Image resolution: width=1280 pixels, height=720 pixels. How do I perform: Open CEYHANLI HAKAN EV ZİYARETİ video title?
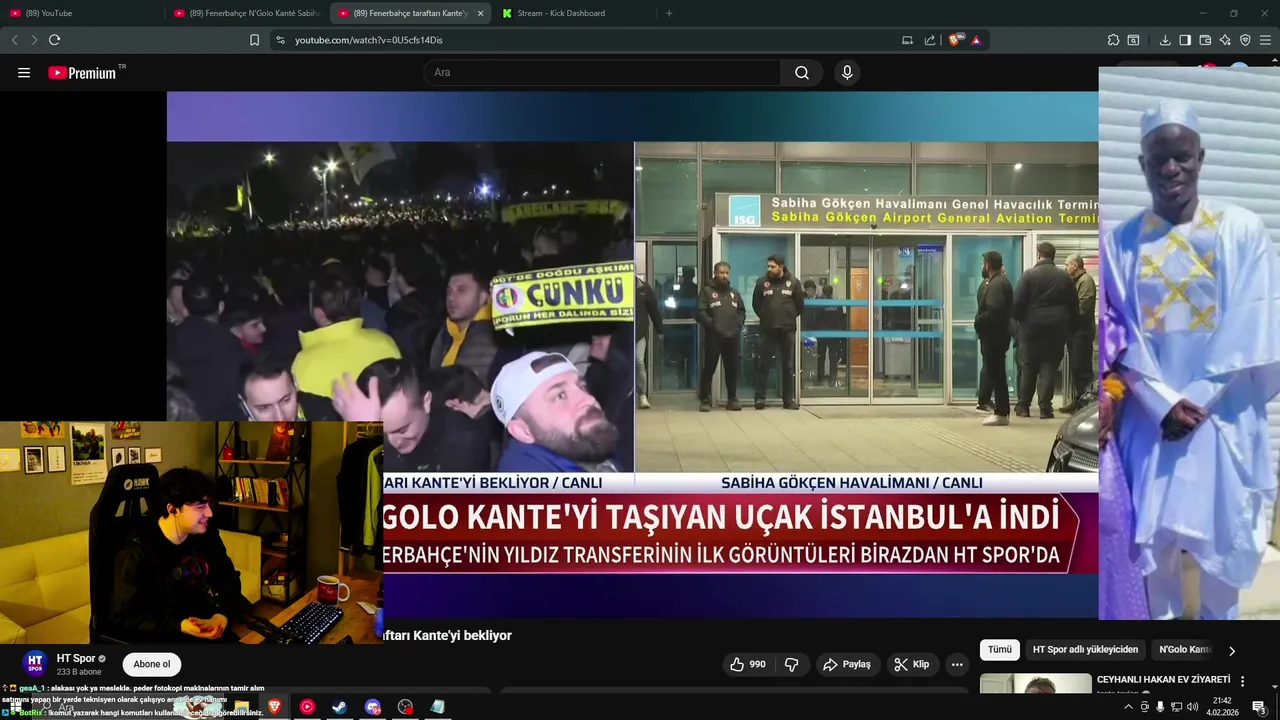[x=1163, y=680]
